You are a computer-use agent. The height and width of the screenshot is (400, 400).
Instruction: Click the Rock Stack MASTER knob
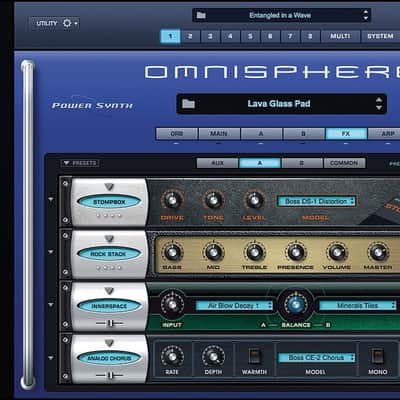tap(378, 252)
